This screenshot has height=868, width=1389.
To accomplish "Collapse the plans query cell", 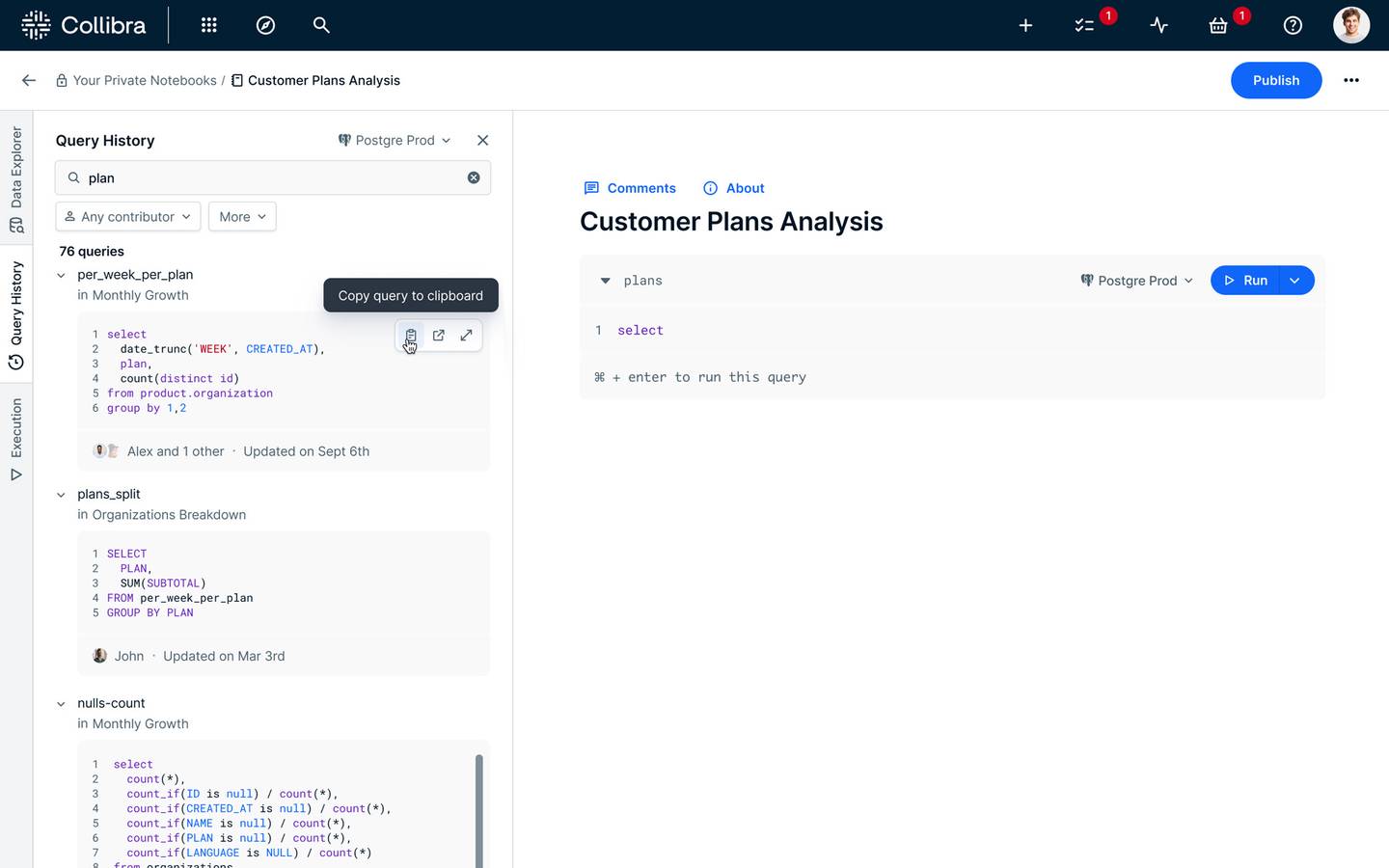I will (605, 281).
